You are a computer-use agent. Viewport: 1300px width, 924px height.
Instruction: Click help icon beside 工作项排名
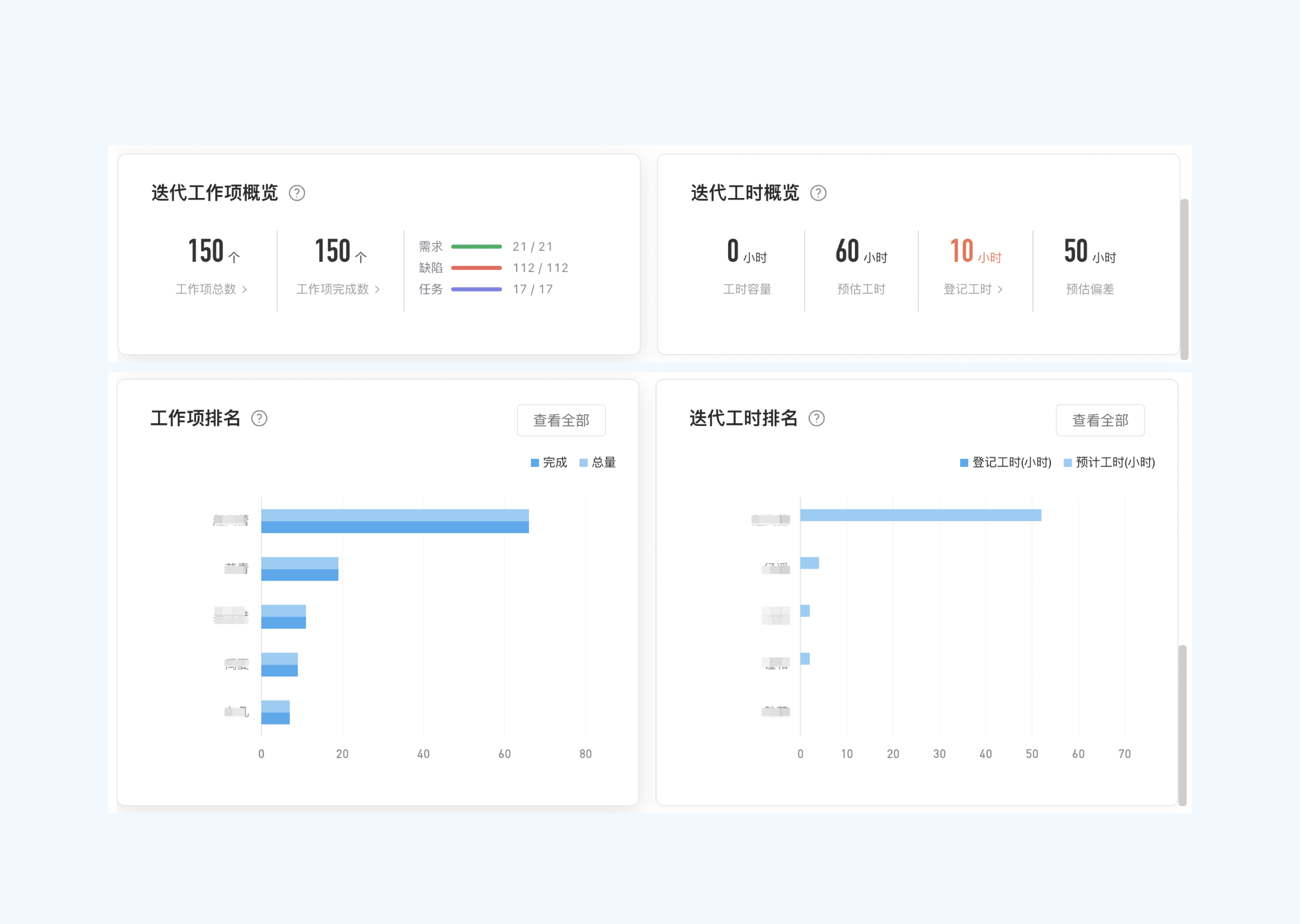(x=259, y=419)
